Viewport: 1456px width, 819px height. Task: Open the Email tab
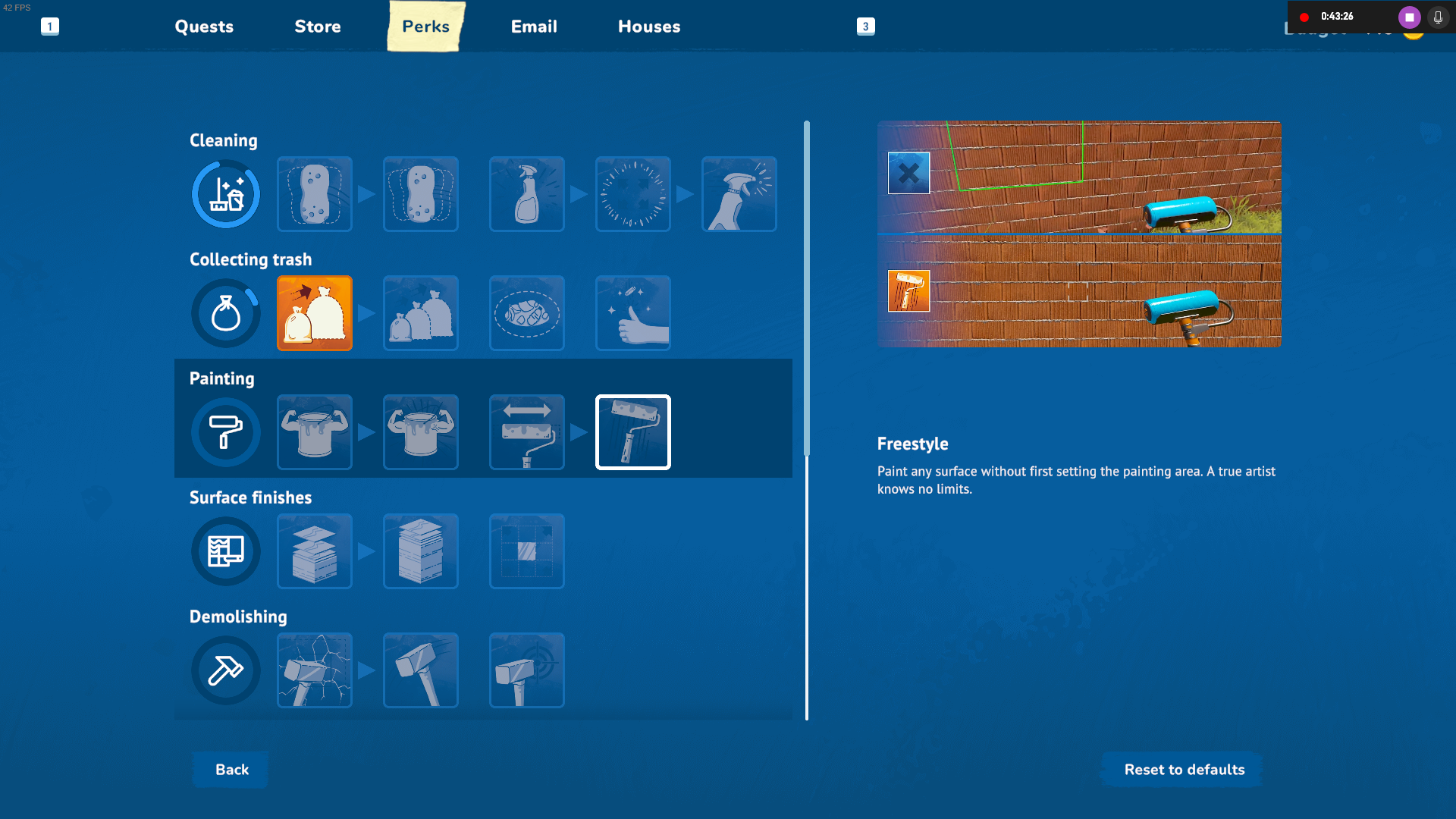534,27
